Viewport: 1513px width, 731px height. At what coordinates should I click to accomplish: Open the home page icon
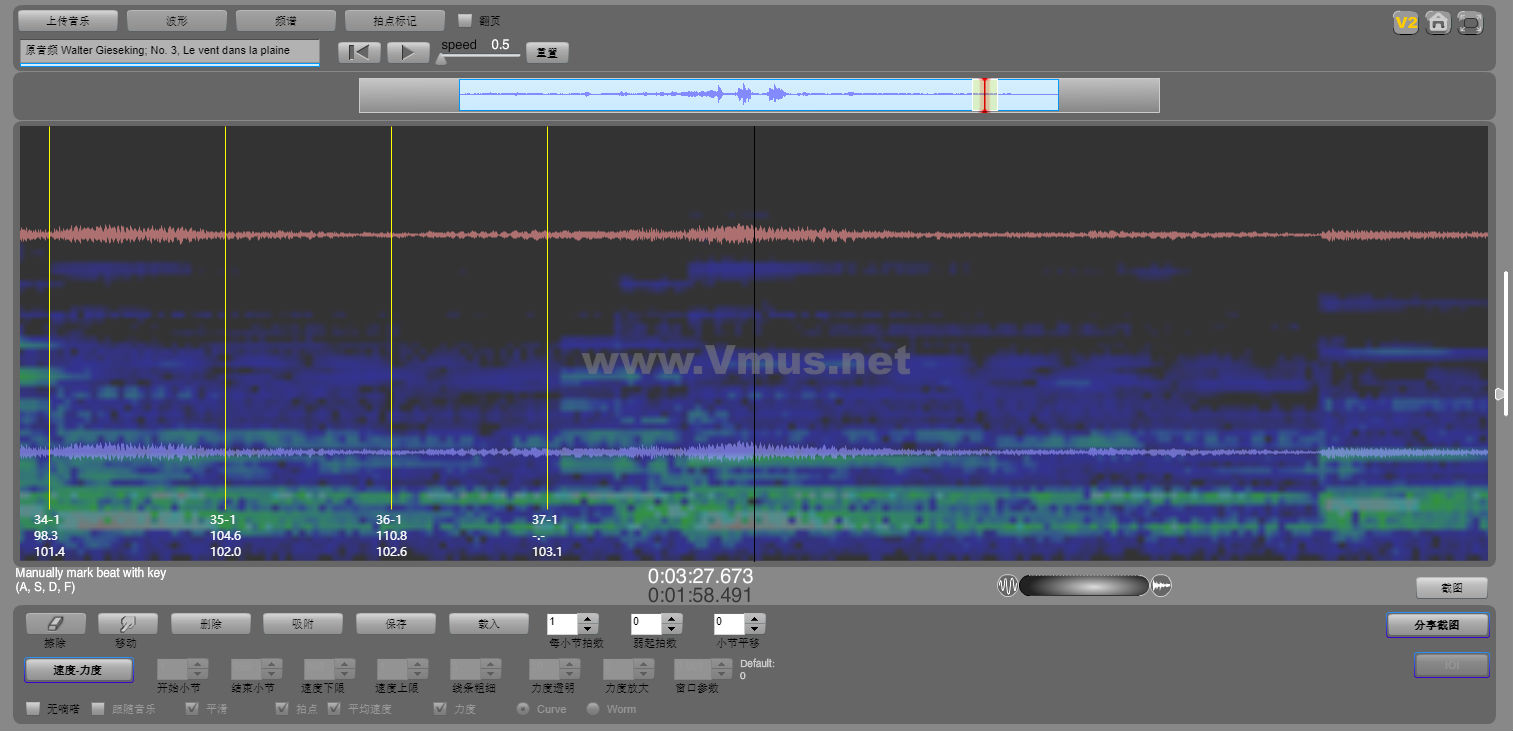(1438, 23)
